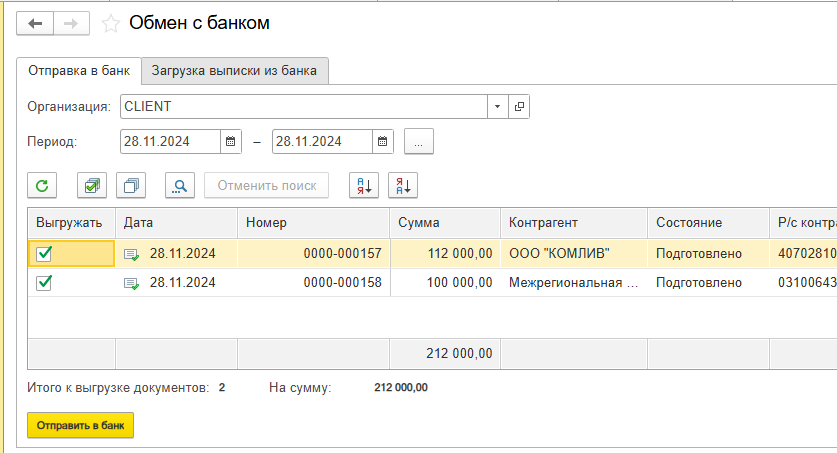Uncheck export for document 0000-000158
Screen dimensions: 837x453
[x=44, y=283]
